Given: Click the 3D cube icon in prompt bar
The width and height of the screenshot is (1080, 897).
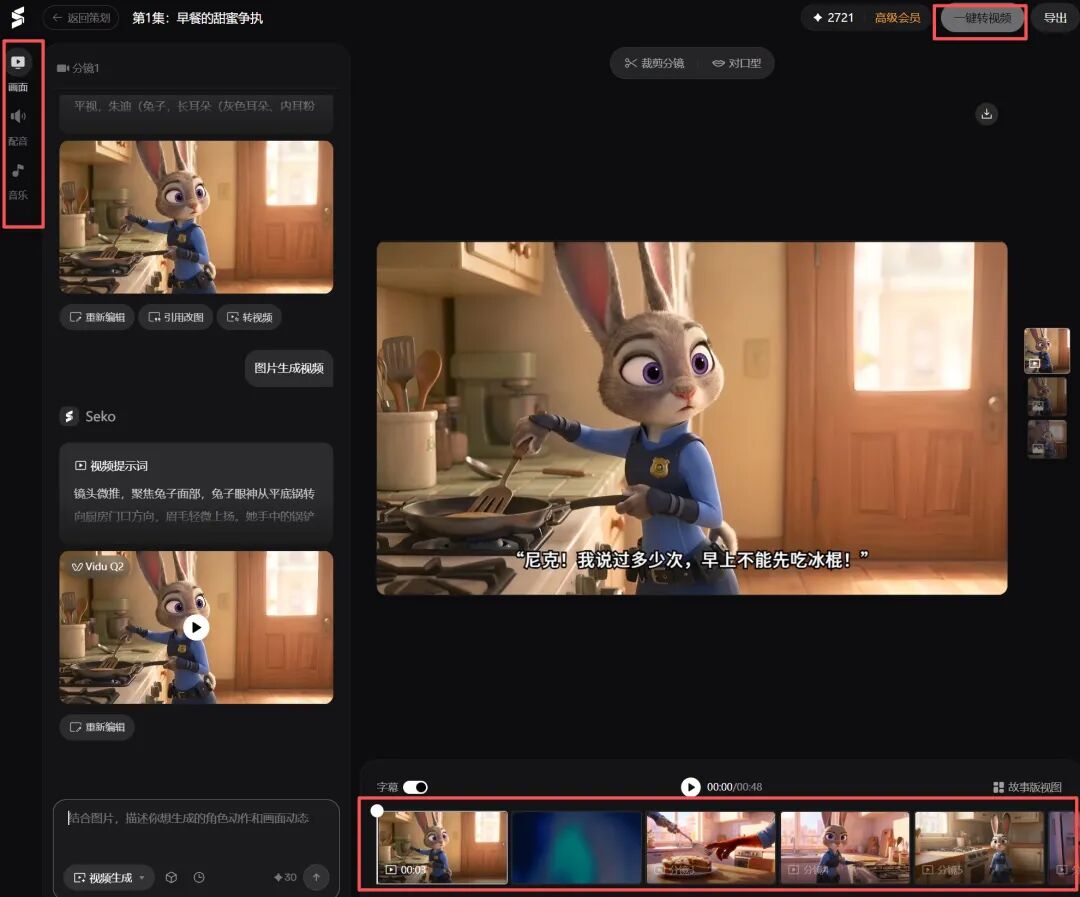Looking at the screenshot, I should click(x=171, y=877).
